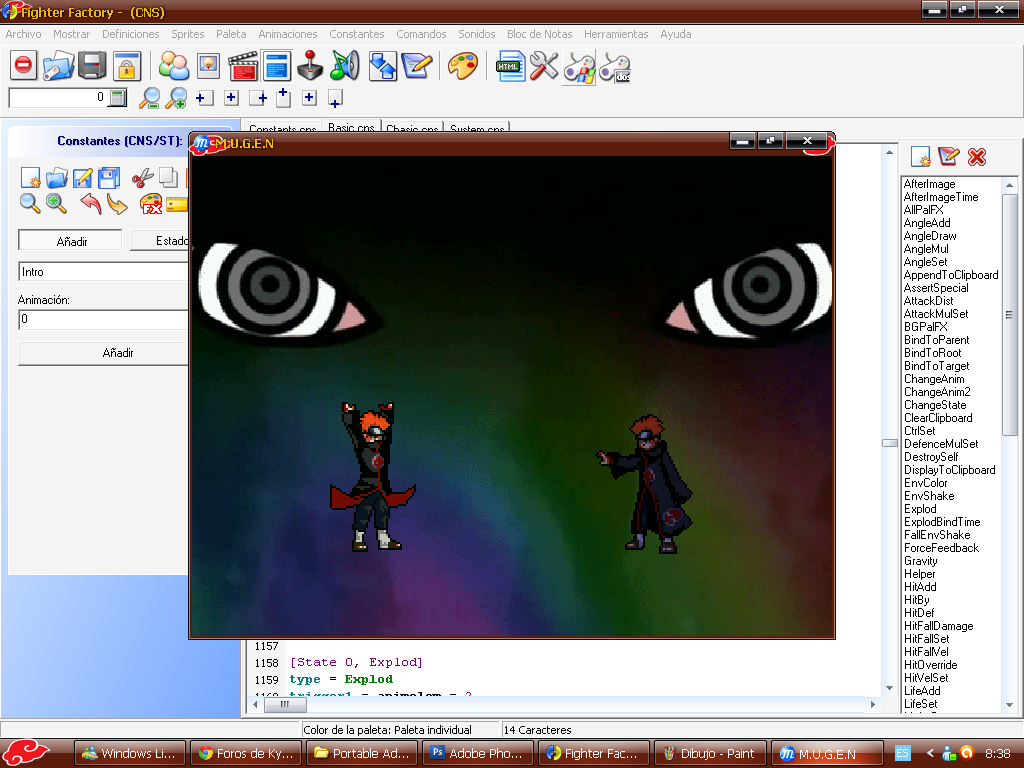The image size is (1024, 768).
Task: Select ChangeState in the controller list
Action: pos(935,405)
